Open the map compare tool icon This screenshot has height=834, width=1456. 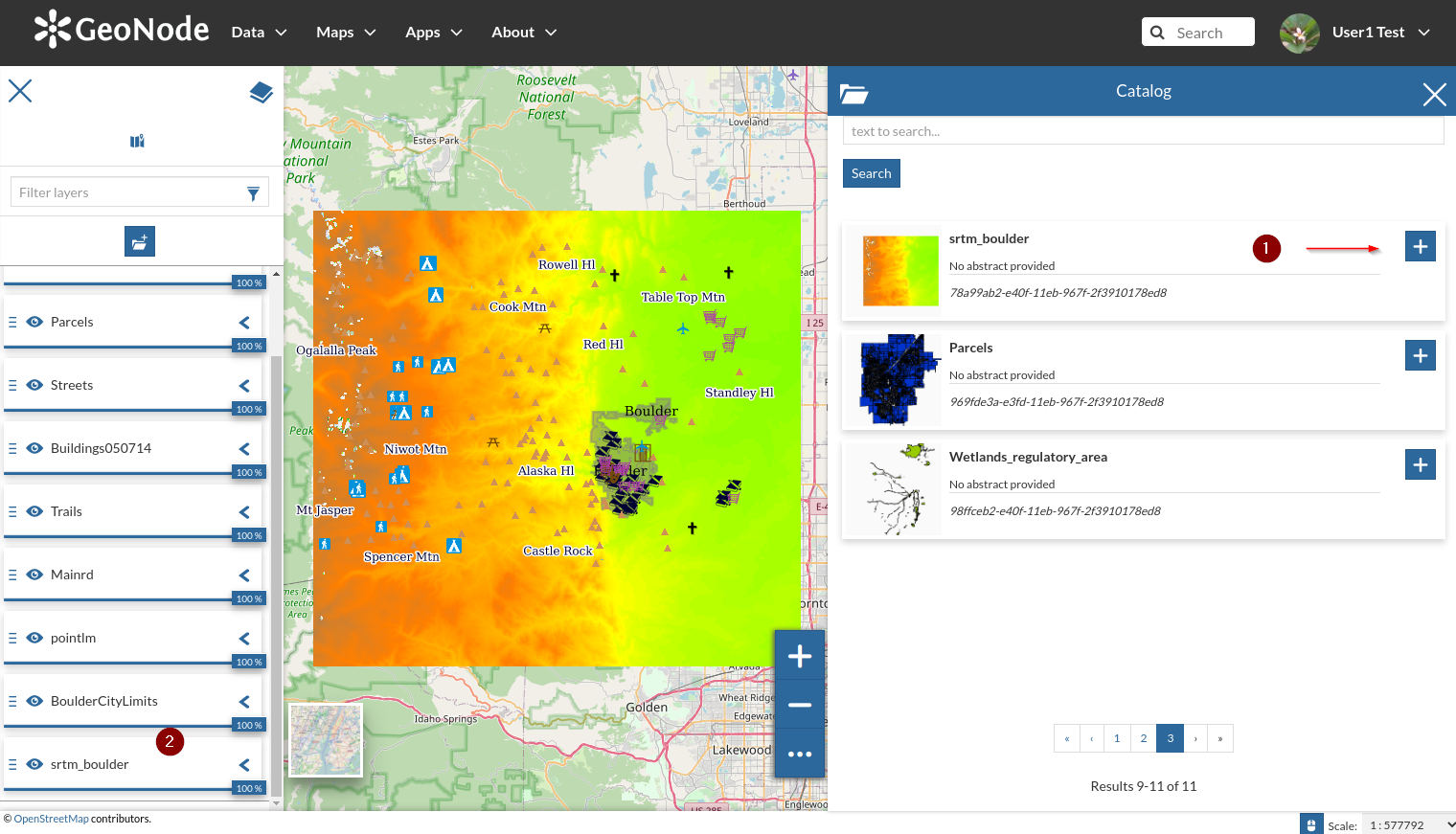[x=137, y=141]
